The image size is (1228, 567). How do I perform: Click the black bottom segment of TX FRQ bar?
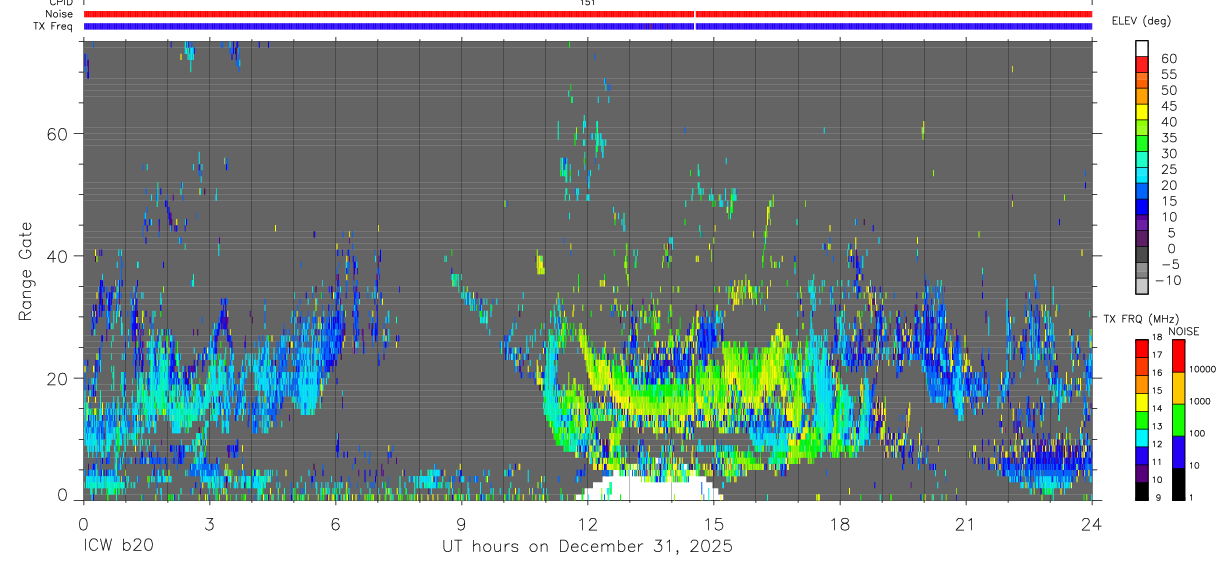tap(1141, 492)
